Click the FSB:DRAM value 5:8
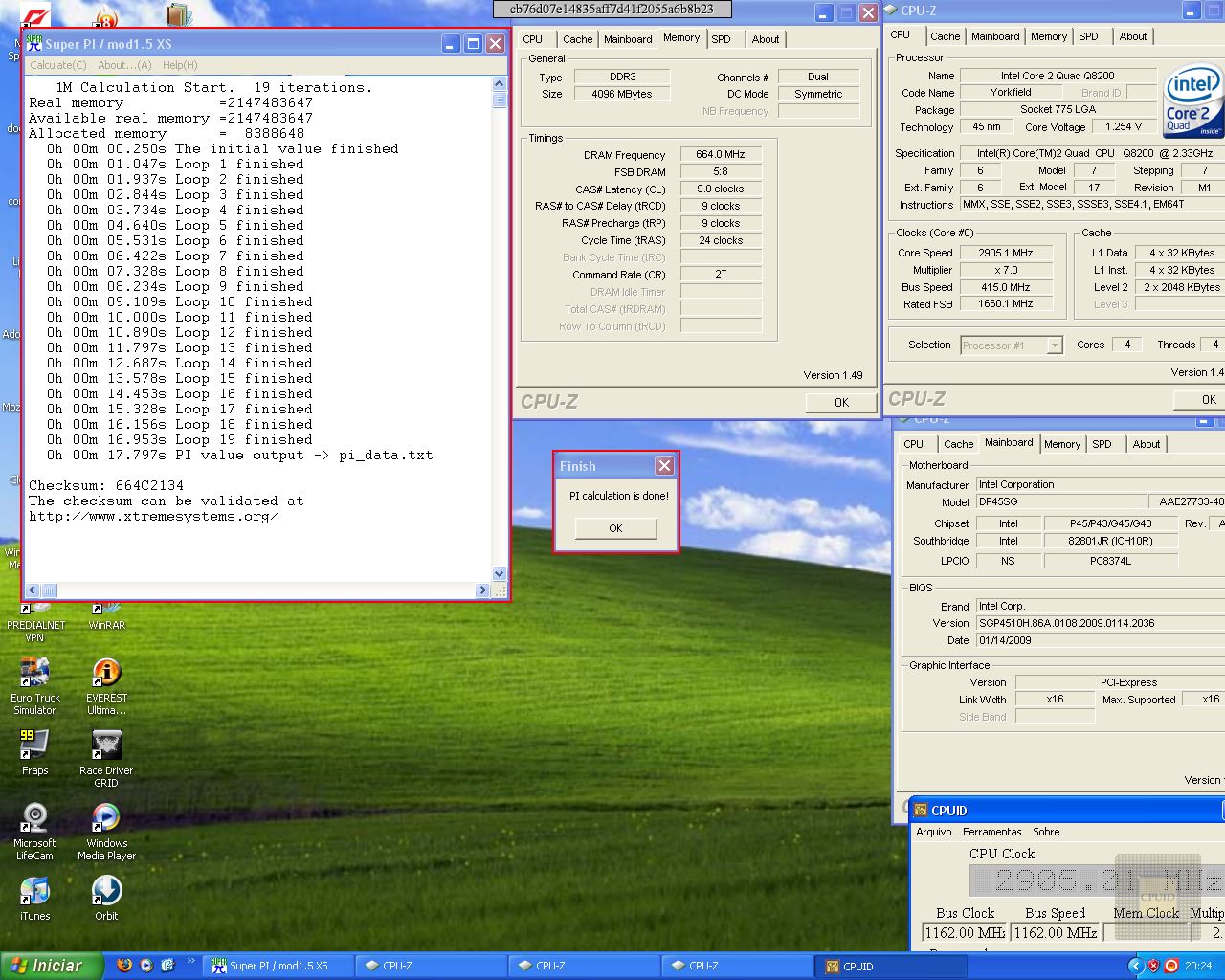The height and width of the screenshot is (980, 1225). point(721,171)
